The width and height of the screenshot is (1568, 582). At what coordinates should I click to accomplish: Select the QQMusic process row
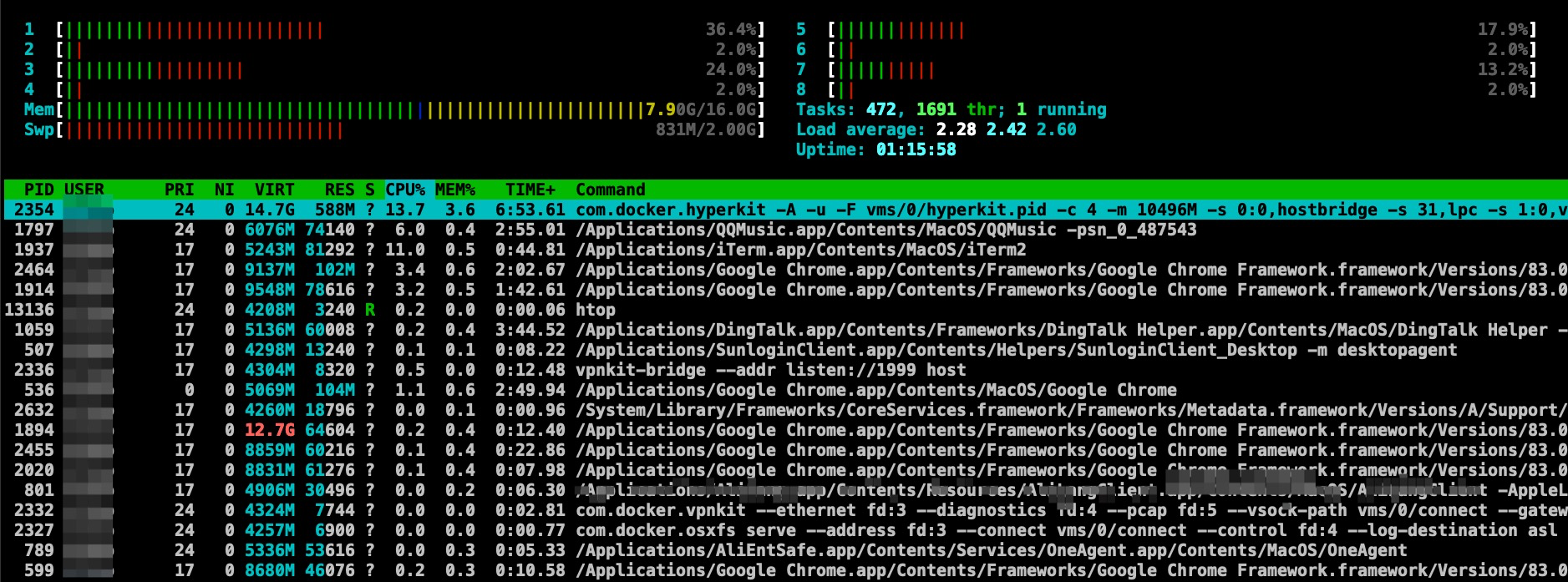point(785,230)
